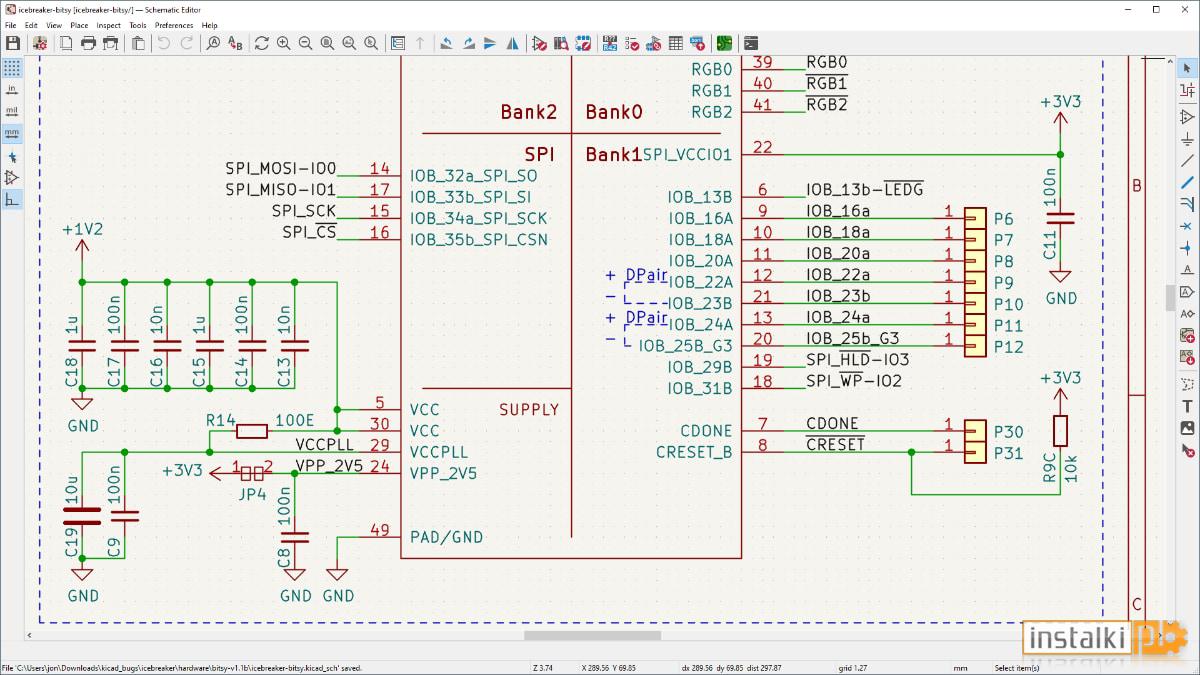Select the draw wire tool

pyautogui.click(x=1187, y=161)
